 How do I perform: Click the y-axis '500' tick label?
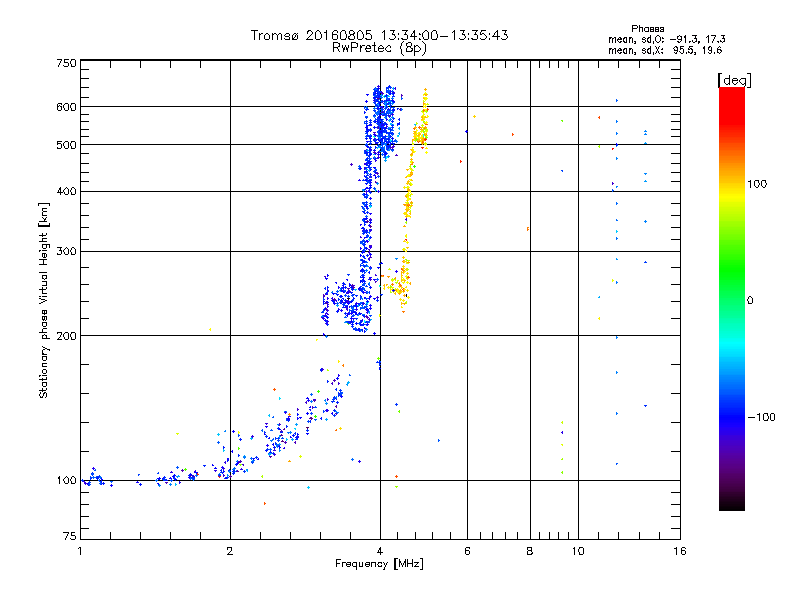point(66,145)
